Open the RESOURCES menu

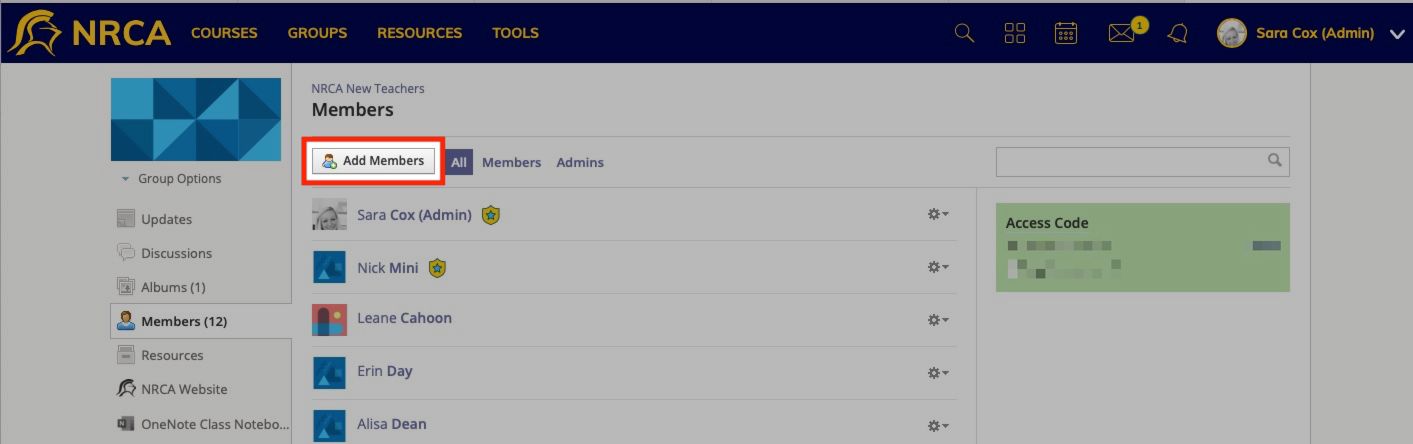(x=419, y=33)
